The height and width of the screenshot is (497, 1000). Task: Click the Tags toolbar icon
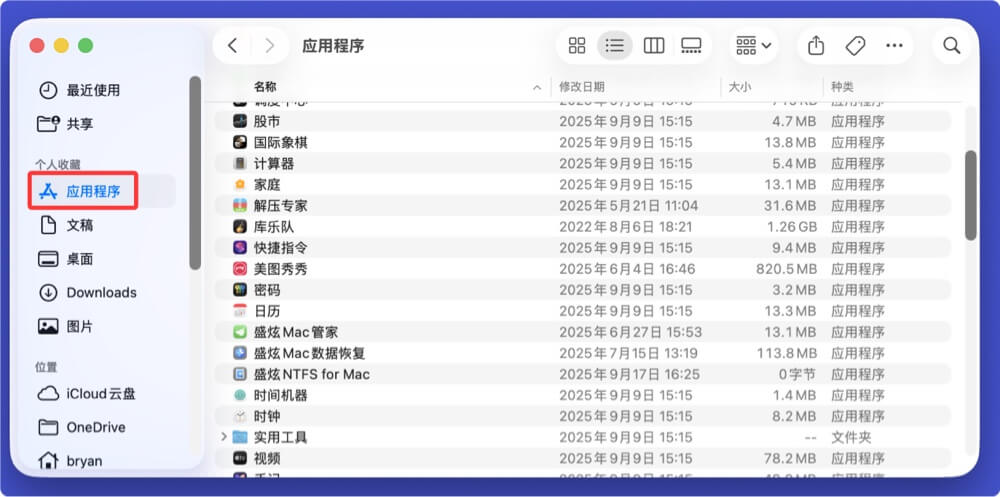(x=855, y=46)
